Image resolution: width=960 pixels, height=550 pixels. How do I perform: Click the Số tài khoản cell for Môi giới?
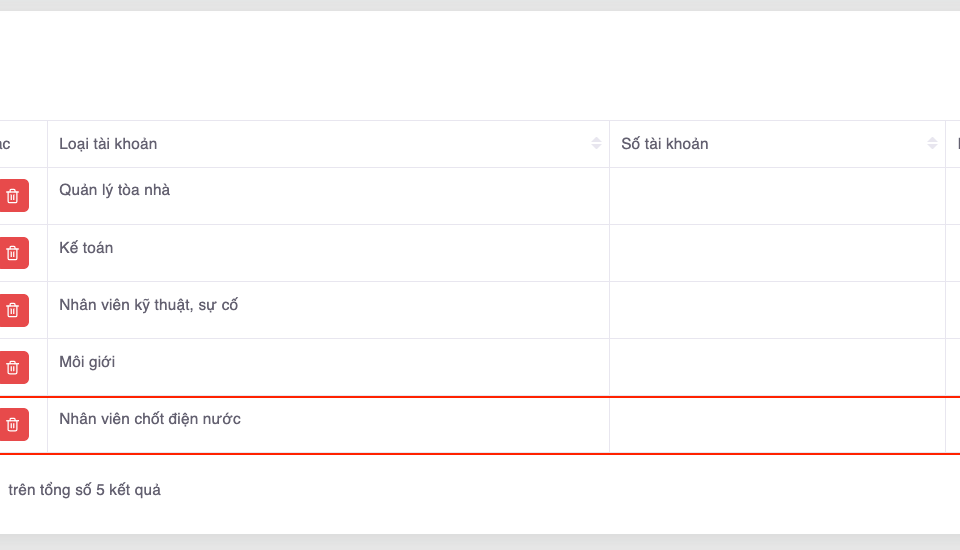tap(777, 367)
